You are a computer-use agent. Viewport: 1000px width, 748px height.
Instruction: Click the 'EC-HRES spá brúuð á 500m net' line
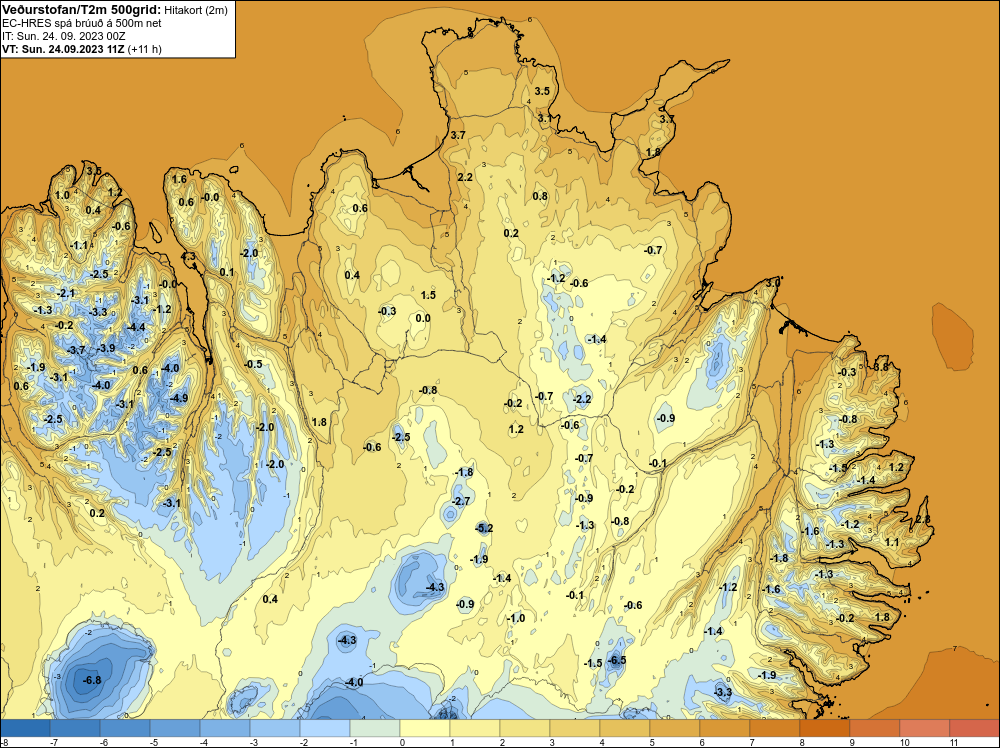(82, 23)
